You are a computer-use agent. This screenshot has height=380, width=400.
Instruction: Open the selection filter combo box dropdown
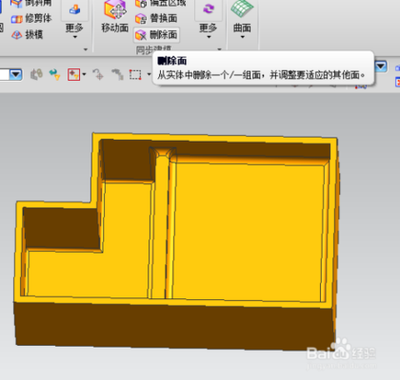click(15, 74)
